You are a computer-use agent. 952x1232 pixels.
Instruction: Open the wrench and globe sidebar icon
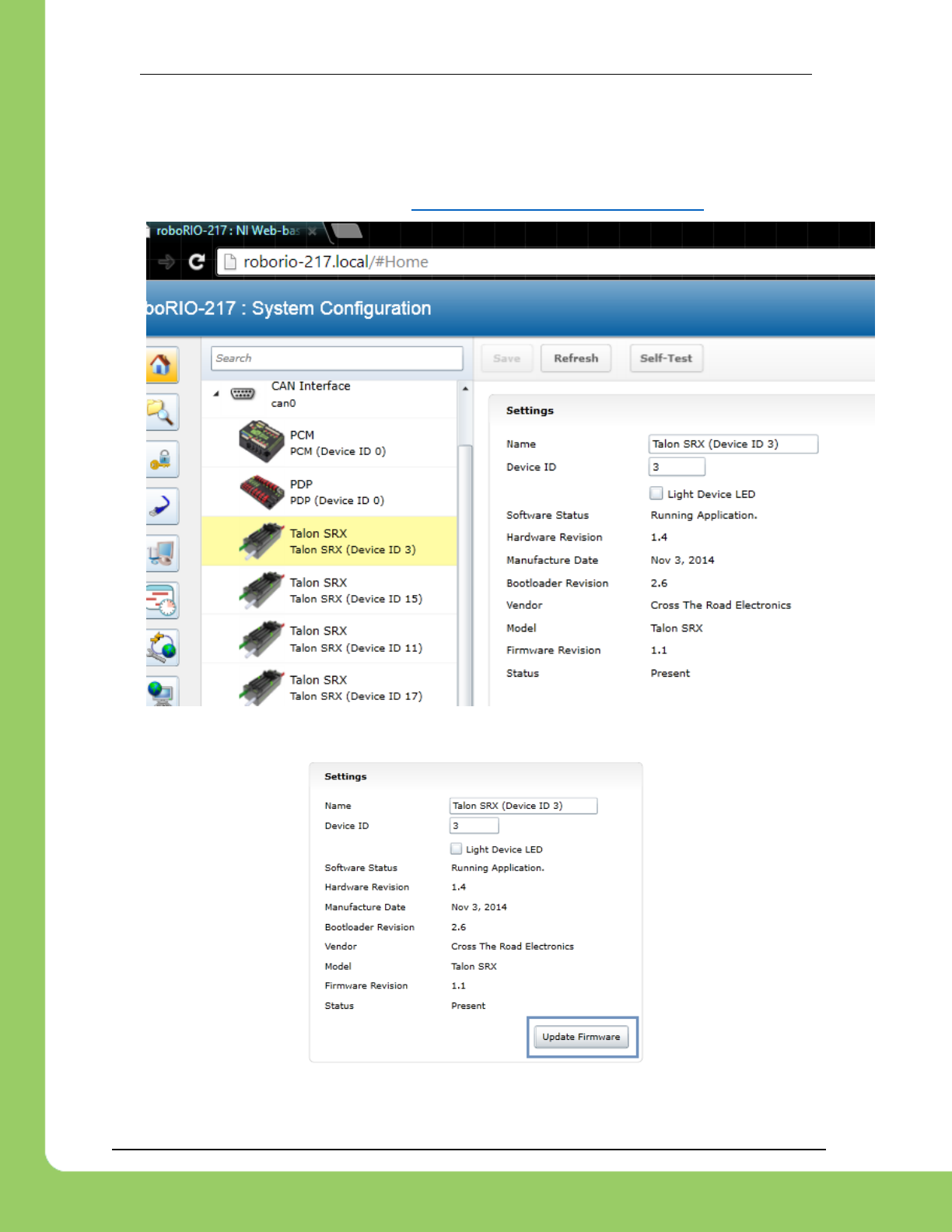(162, 647)
